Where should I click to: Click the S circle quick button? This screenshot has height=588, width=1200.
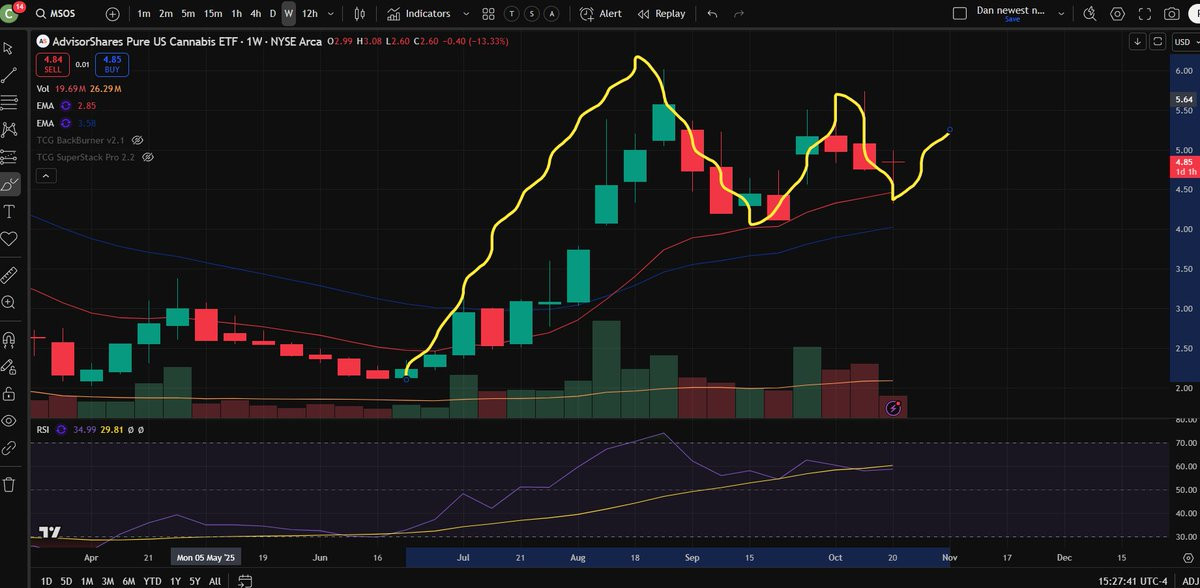point(531,14)
